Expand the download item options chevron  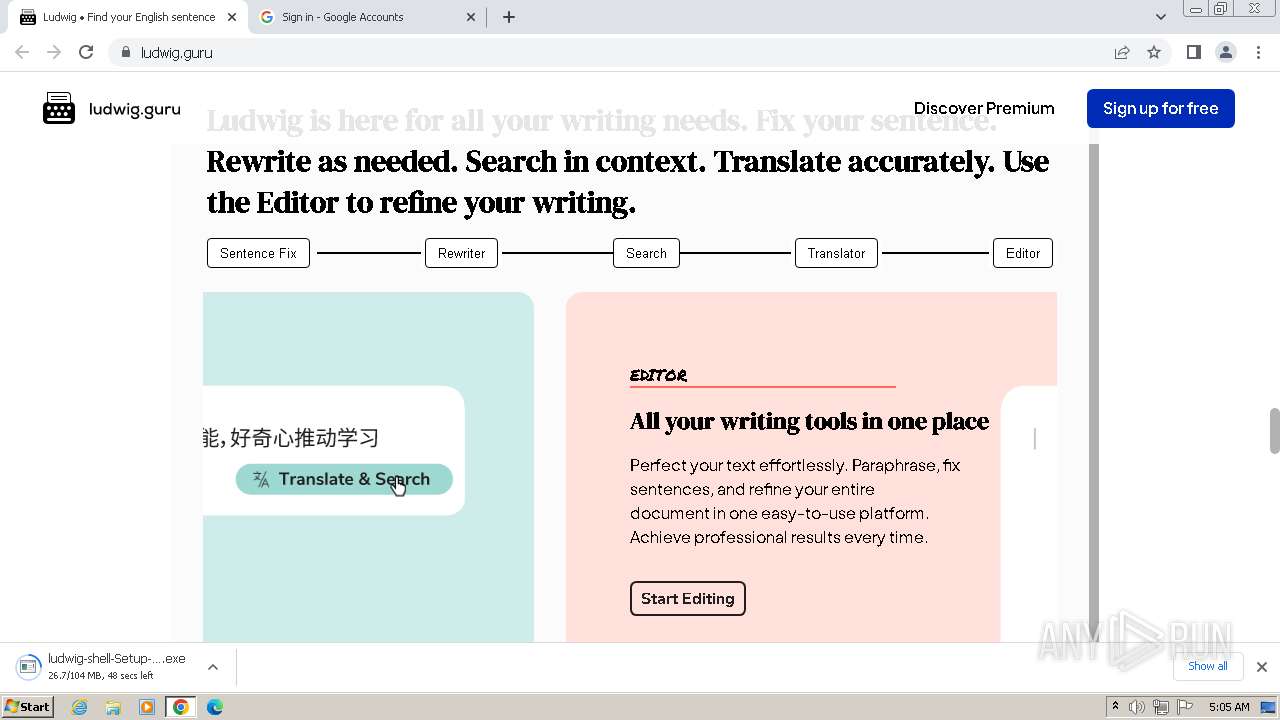(x=213, y=666)
